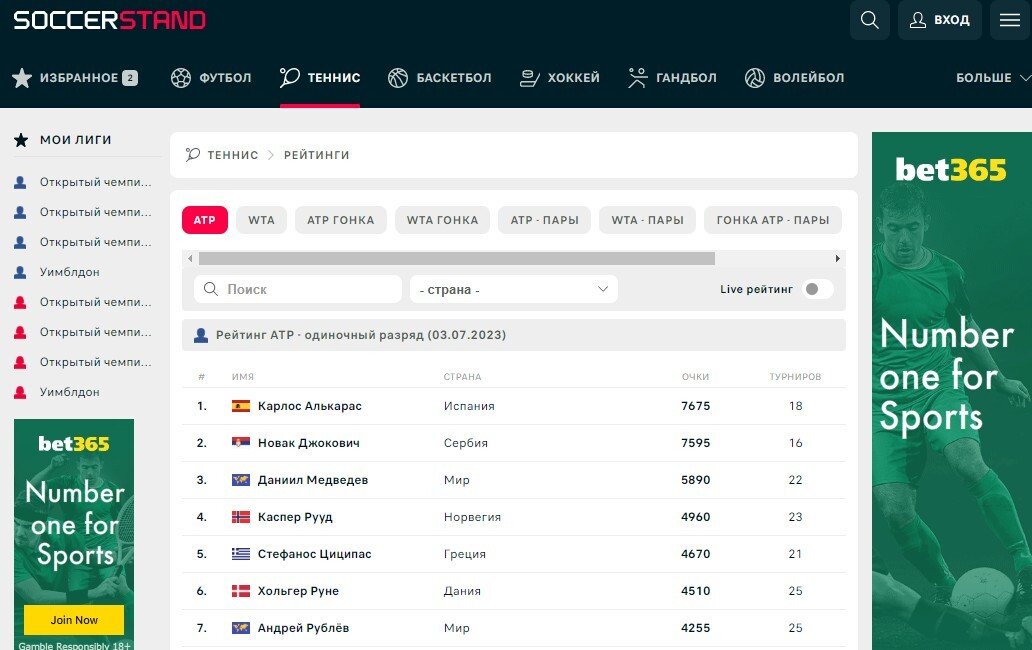Toggle the Live рейтинг switch

[x=817, y=289]
